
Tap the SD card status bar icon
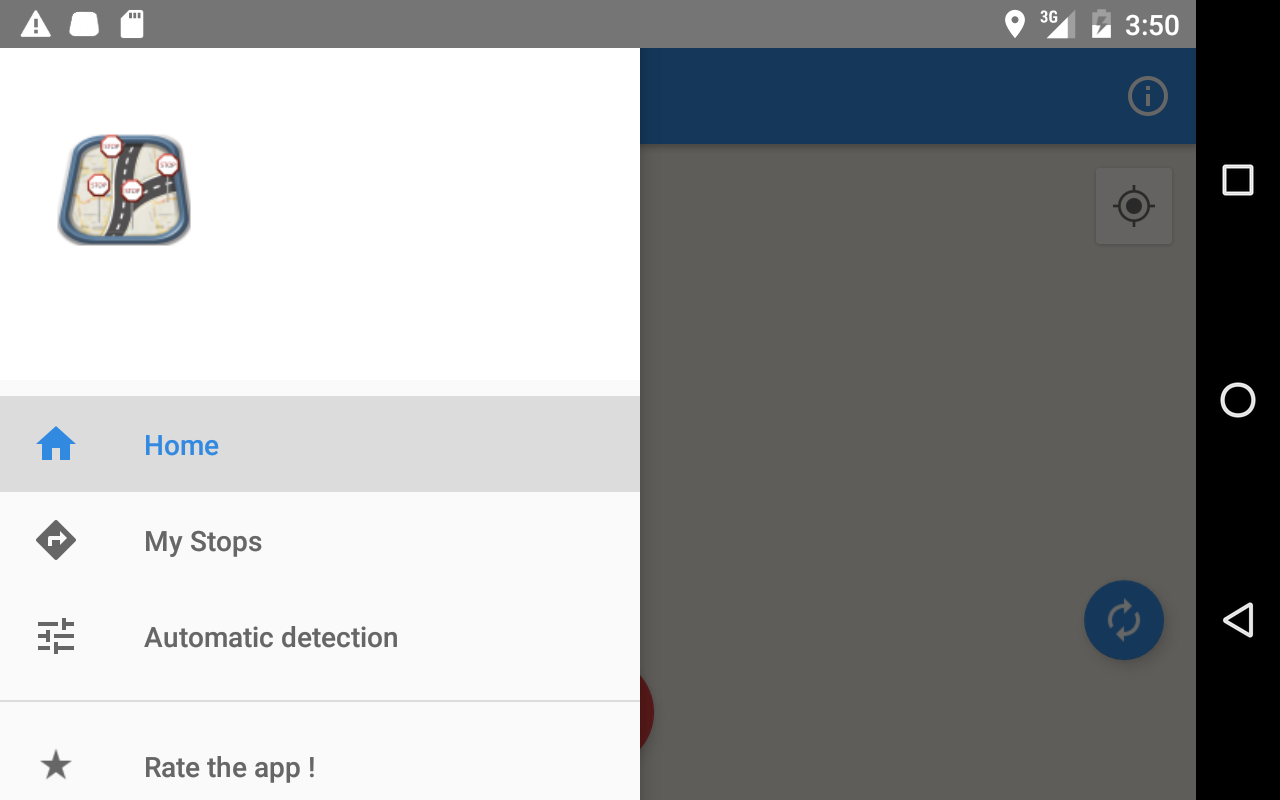tap(132, 24)
